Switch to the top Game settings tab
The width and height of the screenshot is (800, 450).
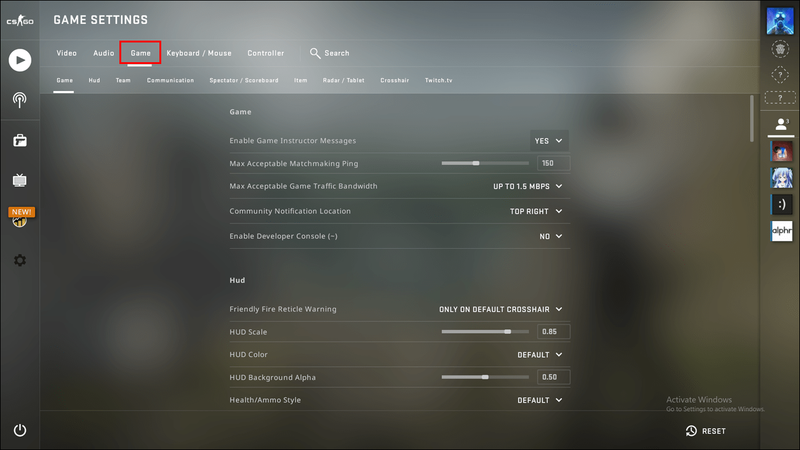(140, 53)
